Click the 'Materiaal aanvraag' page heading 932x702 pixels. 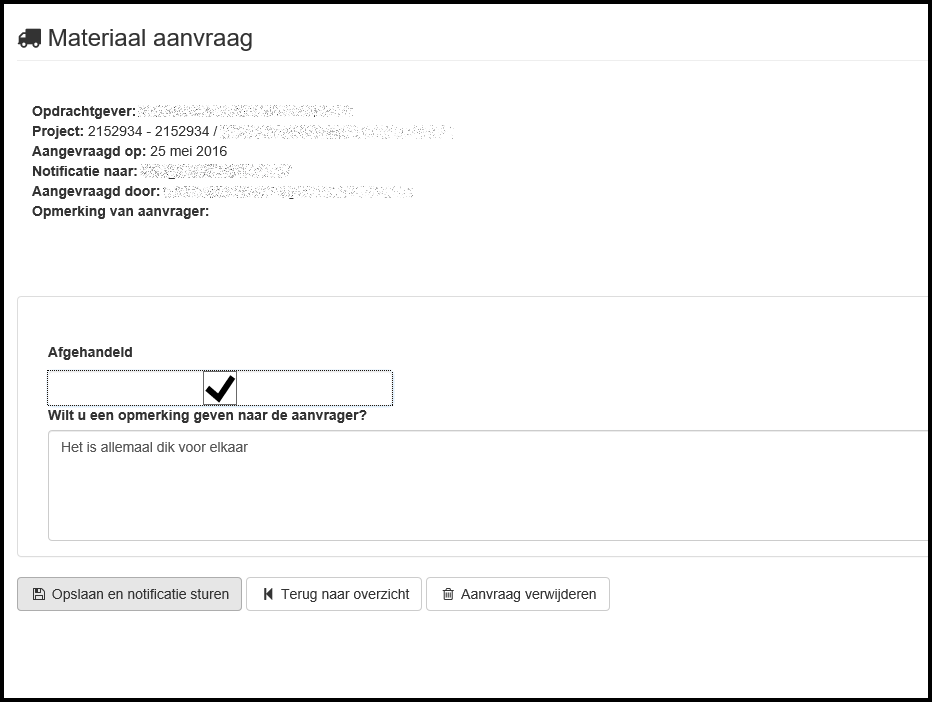point(150,39)
